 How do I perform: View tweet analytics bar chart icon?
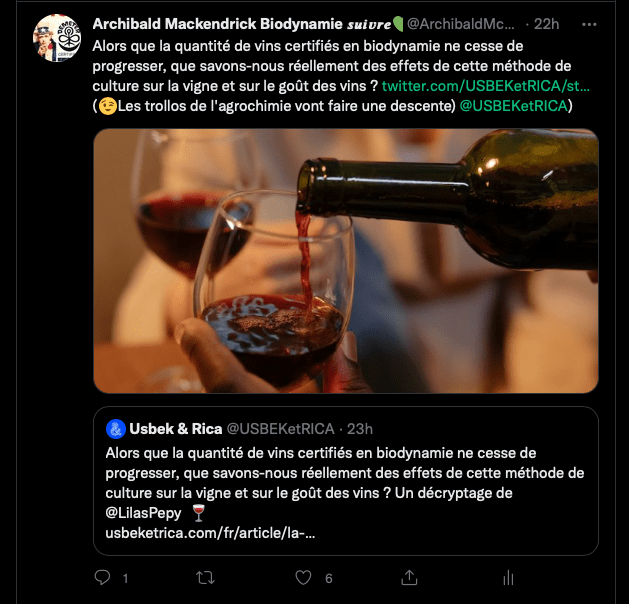tap(509, 578)
